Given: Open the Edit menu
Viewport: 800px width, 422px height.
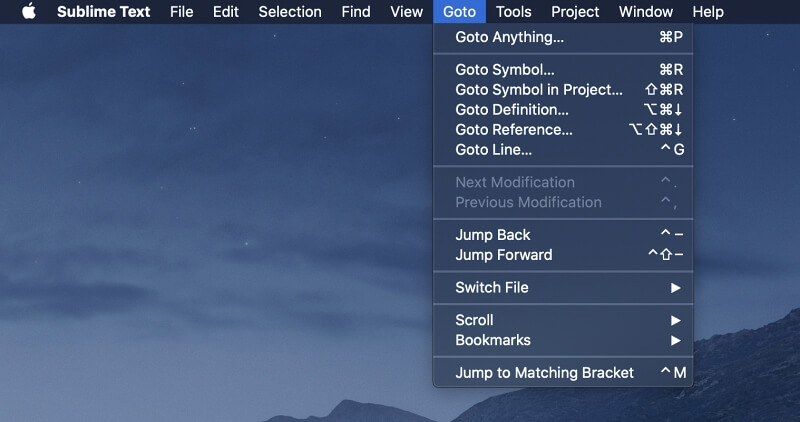Looking at the screenshot, I should pos(226,11).
